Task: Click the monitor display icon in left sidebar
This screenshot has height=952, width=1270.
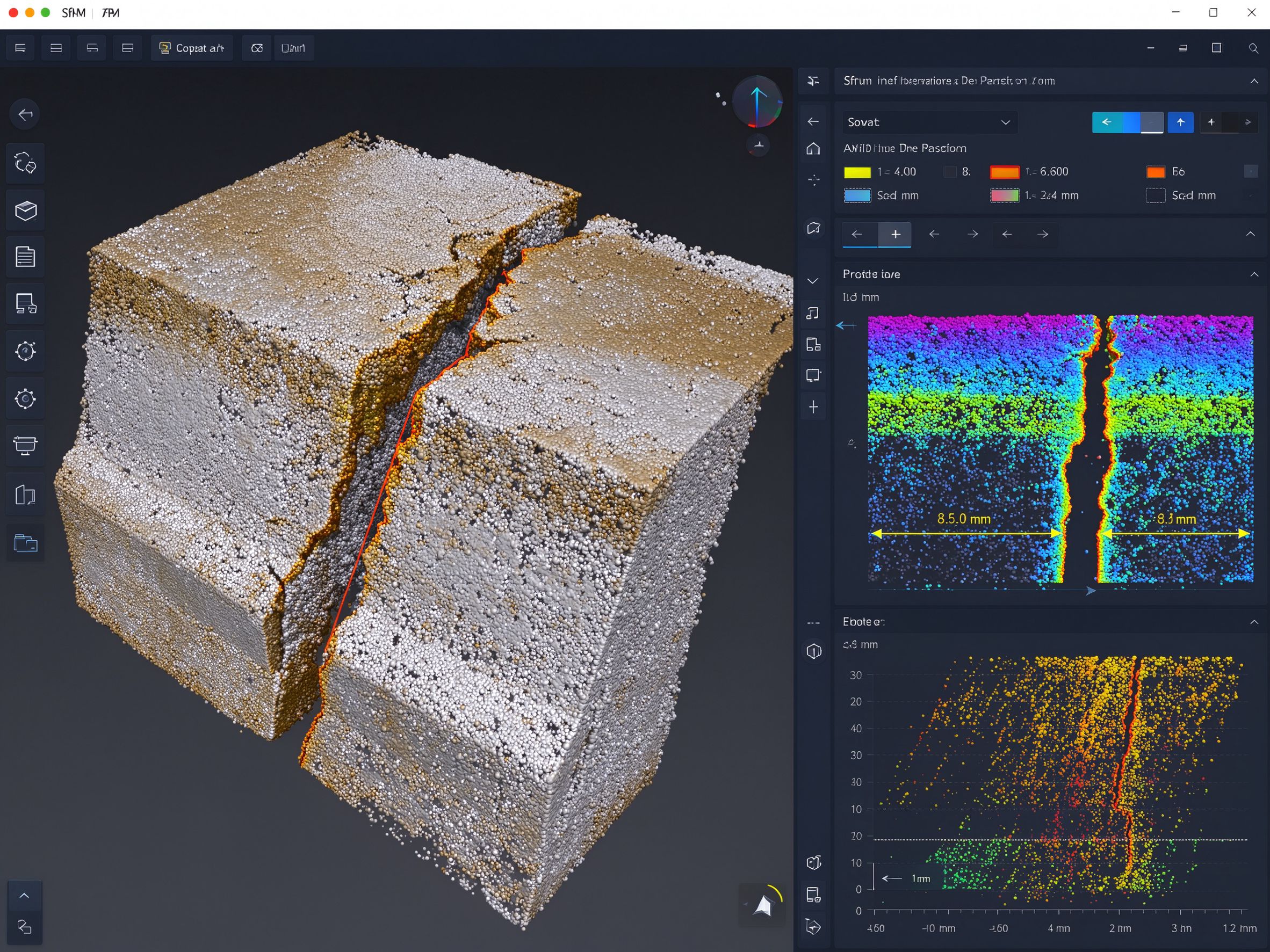Action: tap(25, 445)
